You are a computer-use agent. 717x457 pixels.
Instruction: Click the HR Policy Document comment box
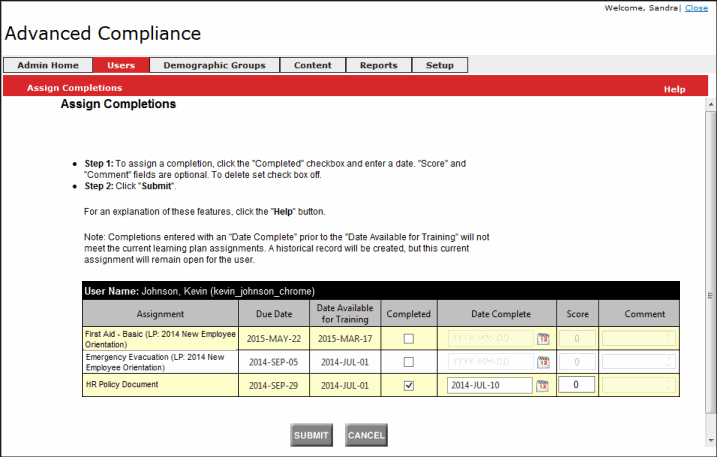pos(639,385)
